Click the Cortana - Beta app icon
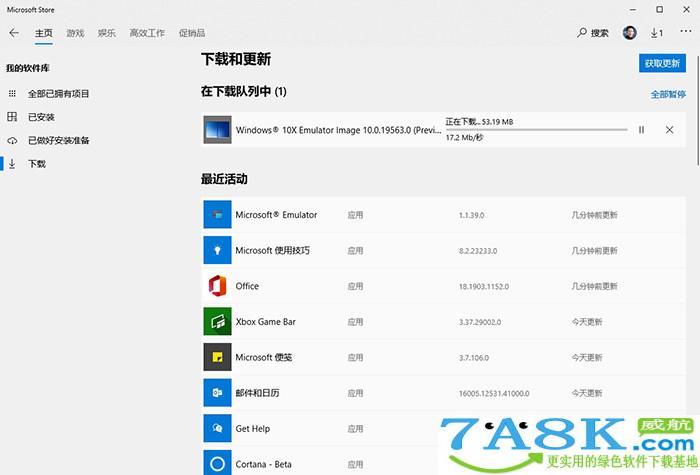The image size is (700, 475). tap(217, 463)
